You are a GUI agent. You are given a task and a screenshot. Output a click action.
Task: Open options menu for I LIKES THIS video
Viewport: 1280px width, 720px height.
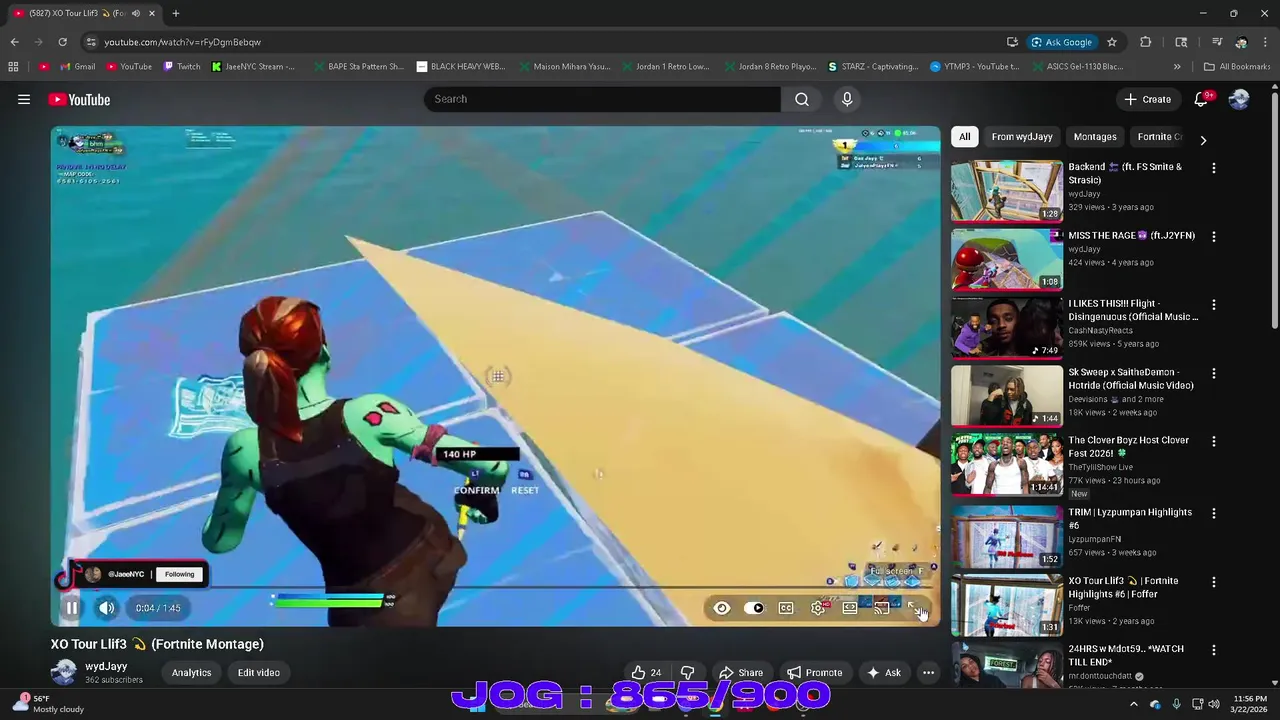[x=1214, y=305]
